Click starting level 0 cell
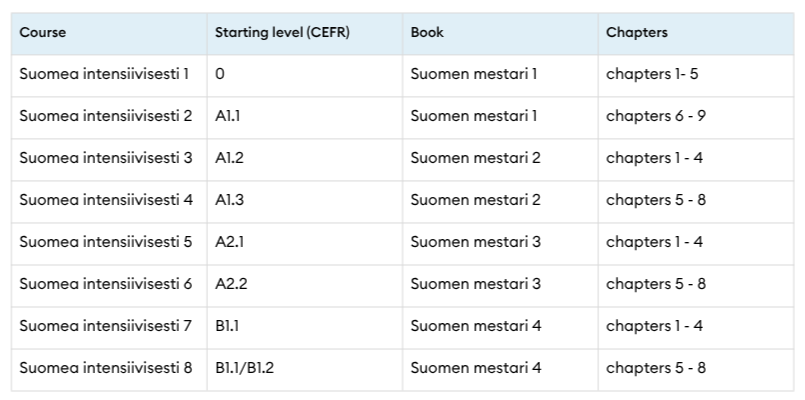This screenshot has width=805, height=400. (220, 74)
